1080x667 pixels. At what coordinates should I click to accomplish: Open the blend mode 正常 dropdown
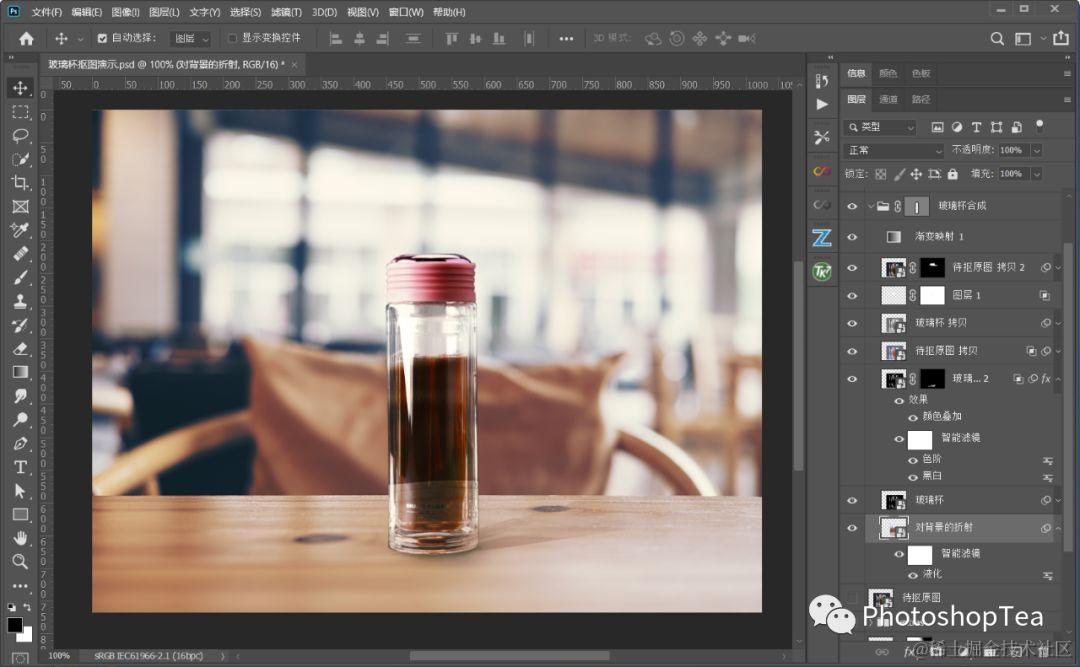click(894, 150)
